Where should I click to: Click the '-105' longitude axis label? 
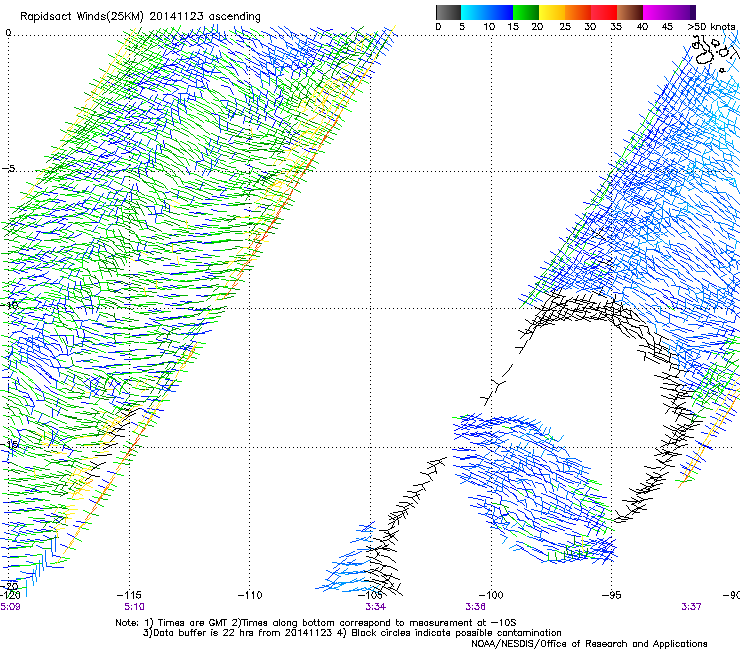[x=370, y=595]
